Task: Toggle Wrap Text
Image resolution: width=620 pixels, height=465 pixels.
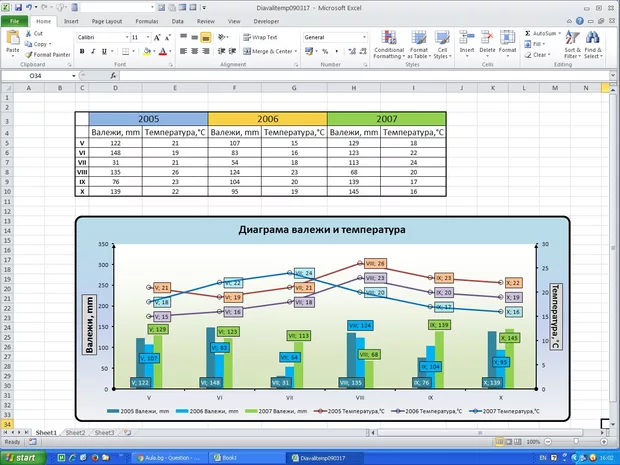Action: click(x=260, y=37)
